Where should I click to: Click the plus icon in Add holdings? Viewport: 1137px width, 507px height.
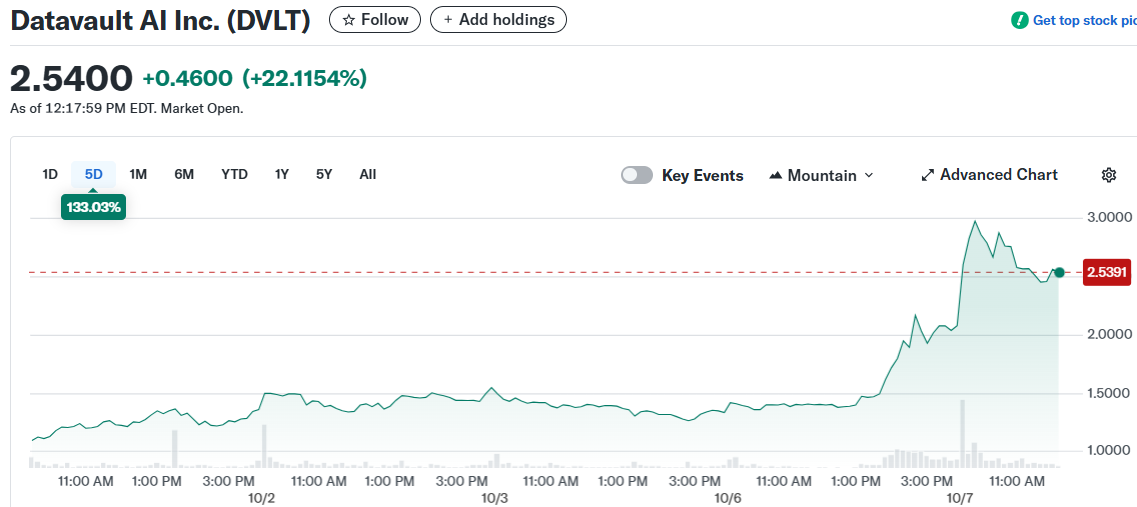pos(447,20)
